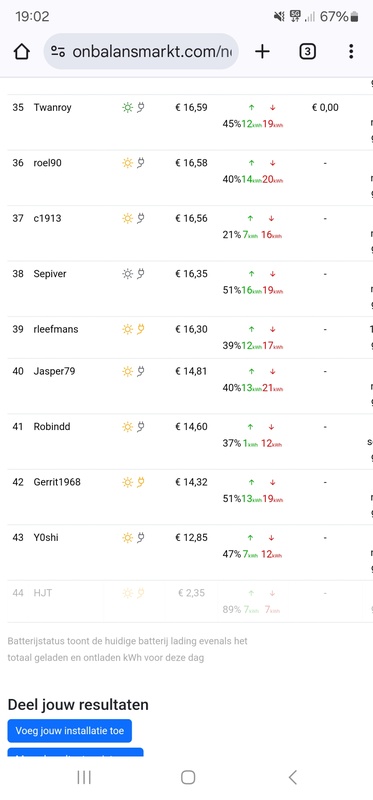Open Chrome three-dot overflow menu
Screen dimensions: 373x800
click(x=351, y=52)
